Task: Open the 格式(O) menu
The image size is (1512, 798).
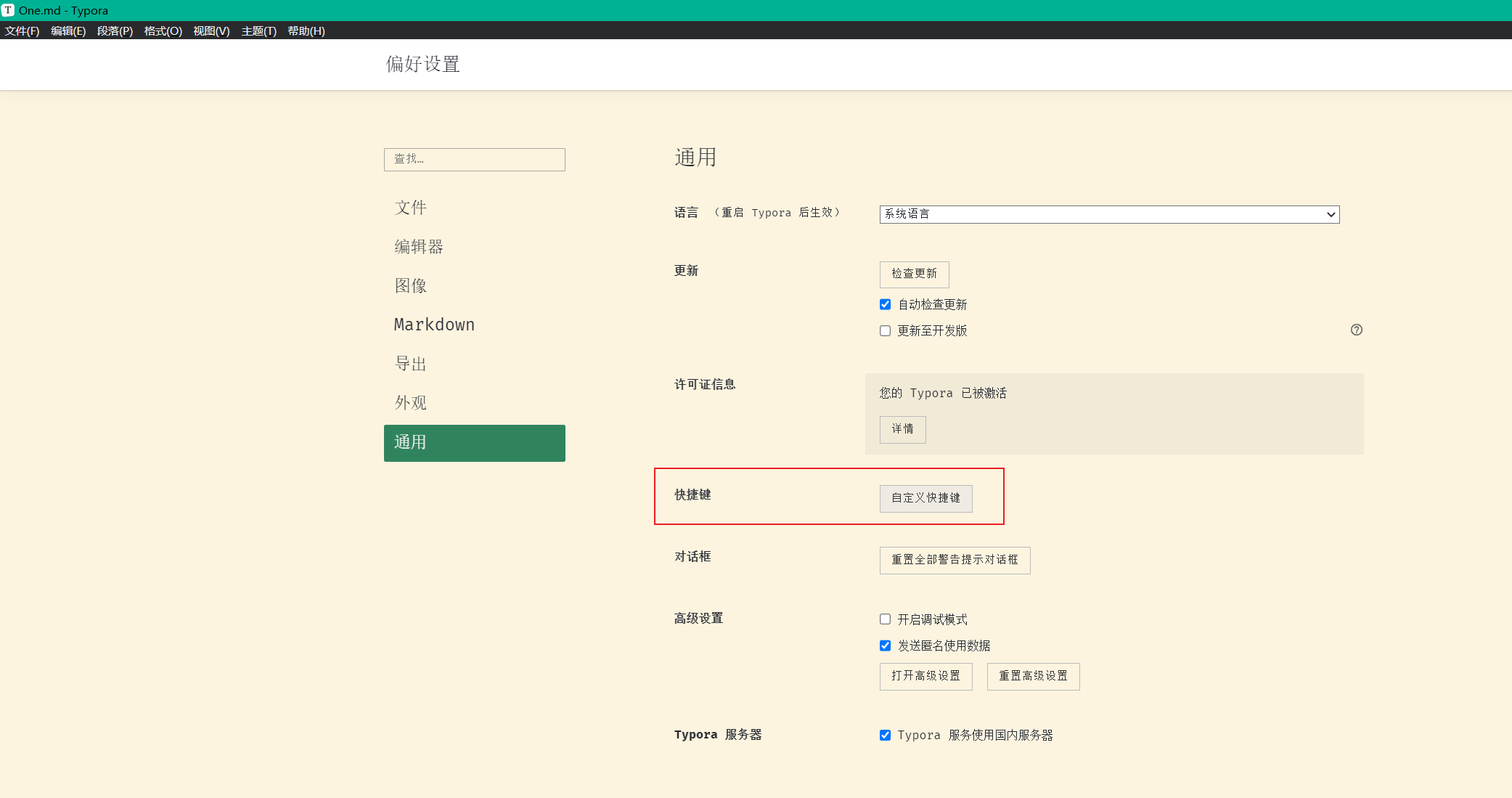Action: pos(163,30)
